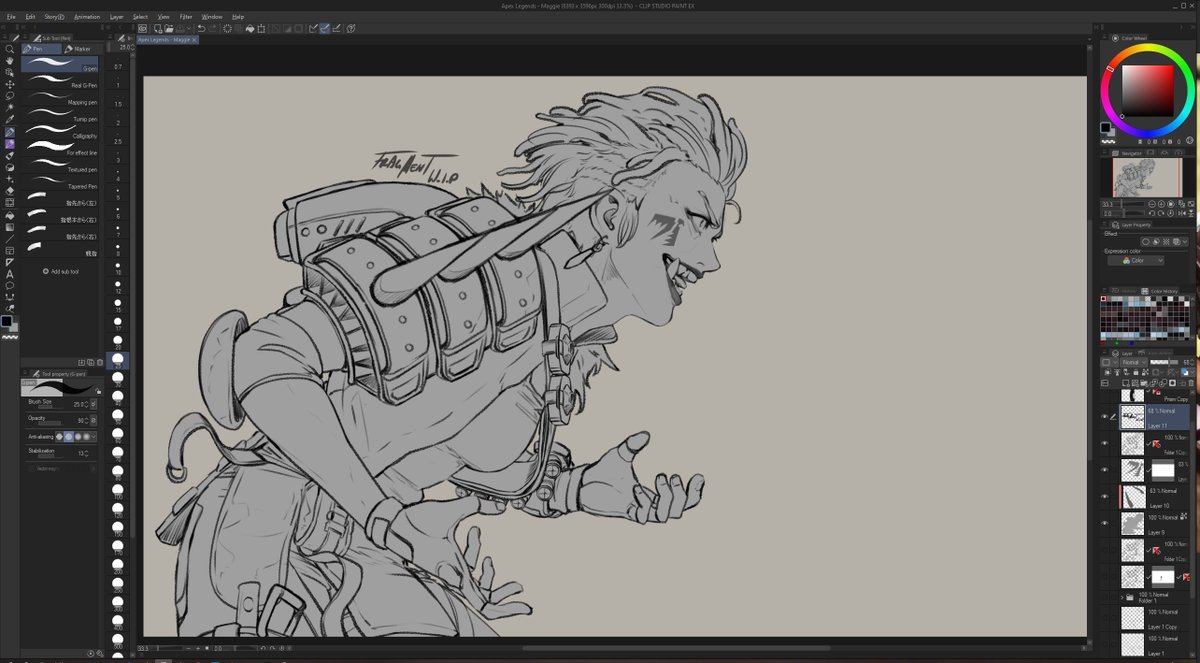
Task: Choose the Tapered Pen sub tool
Action: tap(60, 185)
